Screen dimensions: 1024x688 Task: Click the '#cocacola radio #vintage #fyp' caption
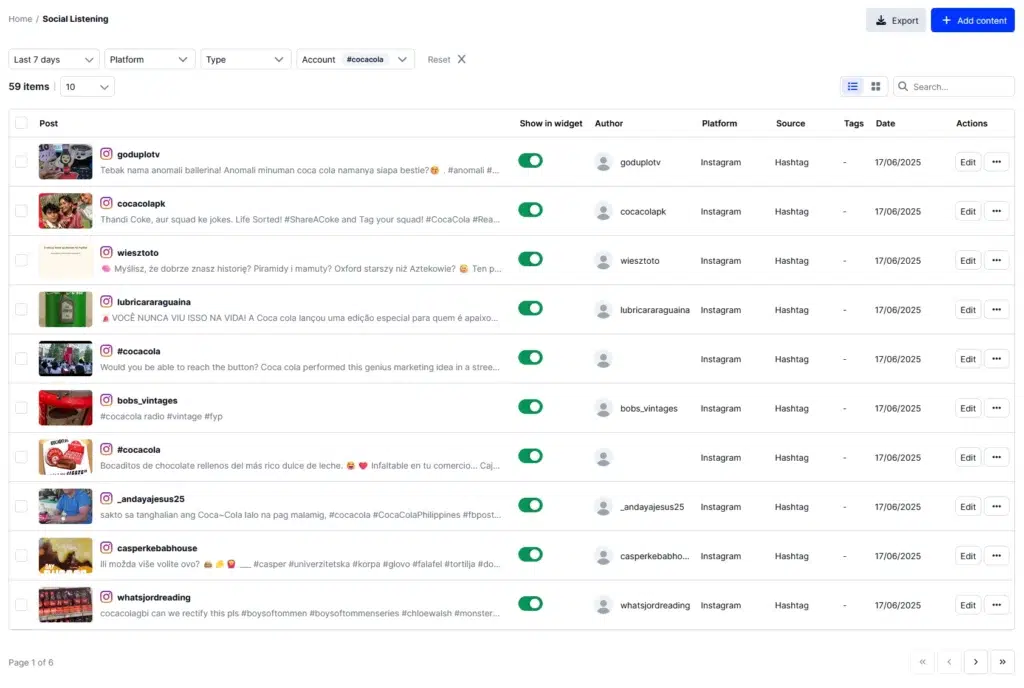(x=161, y=416)
